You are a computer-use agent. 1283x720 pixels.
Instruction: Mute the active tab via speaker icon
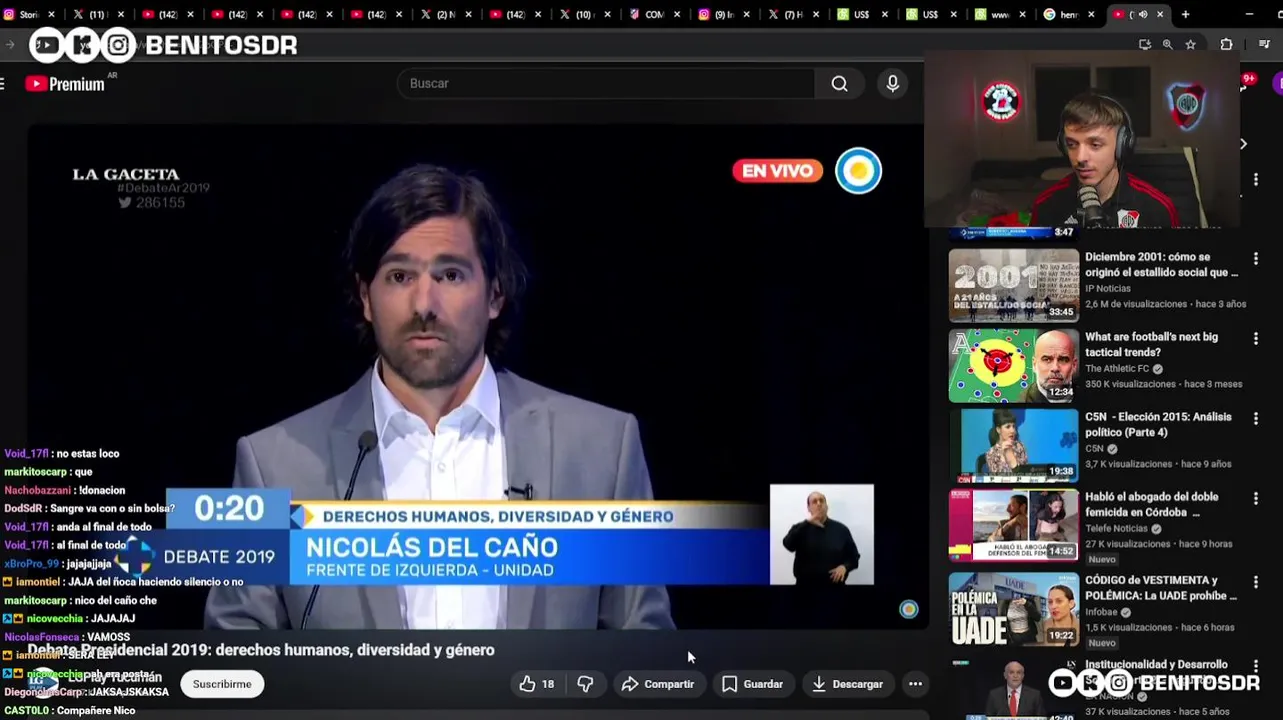pyautogui.click(x=1142, y=15)
